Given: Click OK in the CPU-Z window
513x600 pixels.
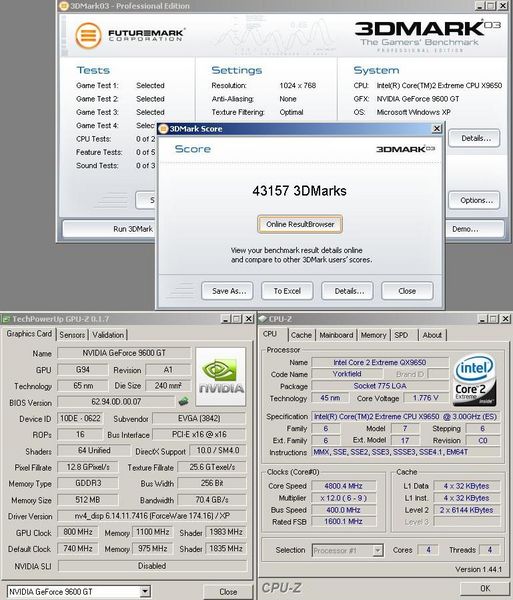Looking at the screenshot, I should click(485, 589).
